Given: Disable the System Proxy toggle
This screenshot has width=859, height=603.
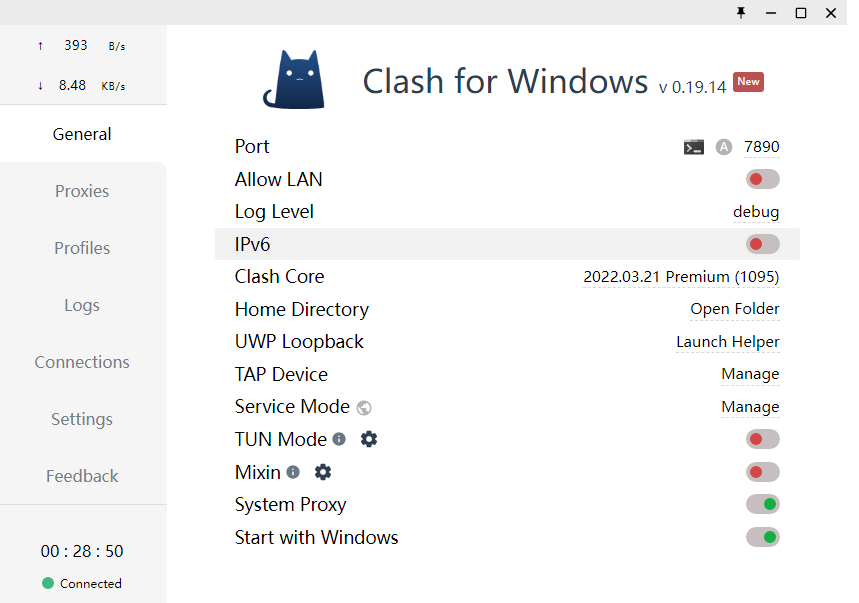Looking at the screenshot, I should point(762,504).
